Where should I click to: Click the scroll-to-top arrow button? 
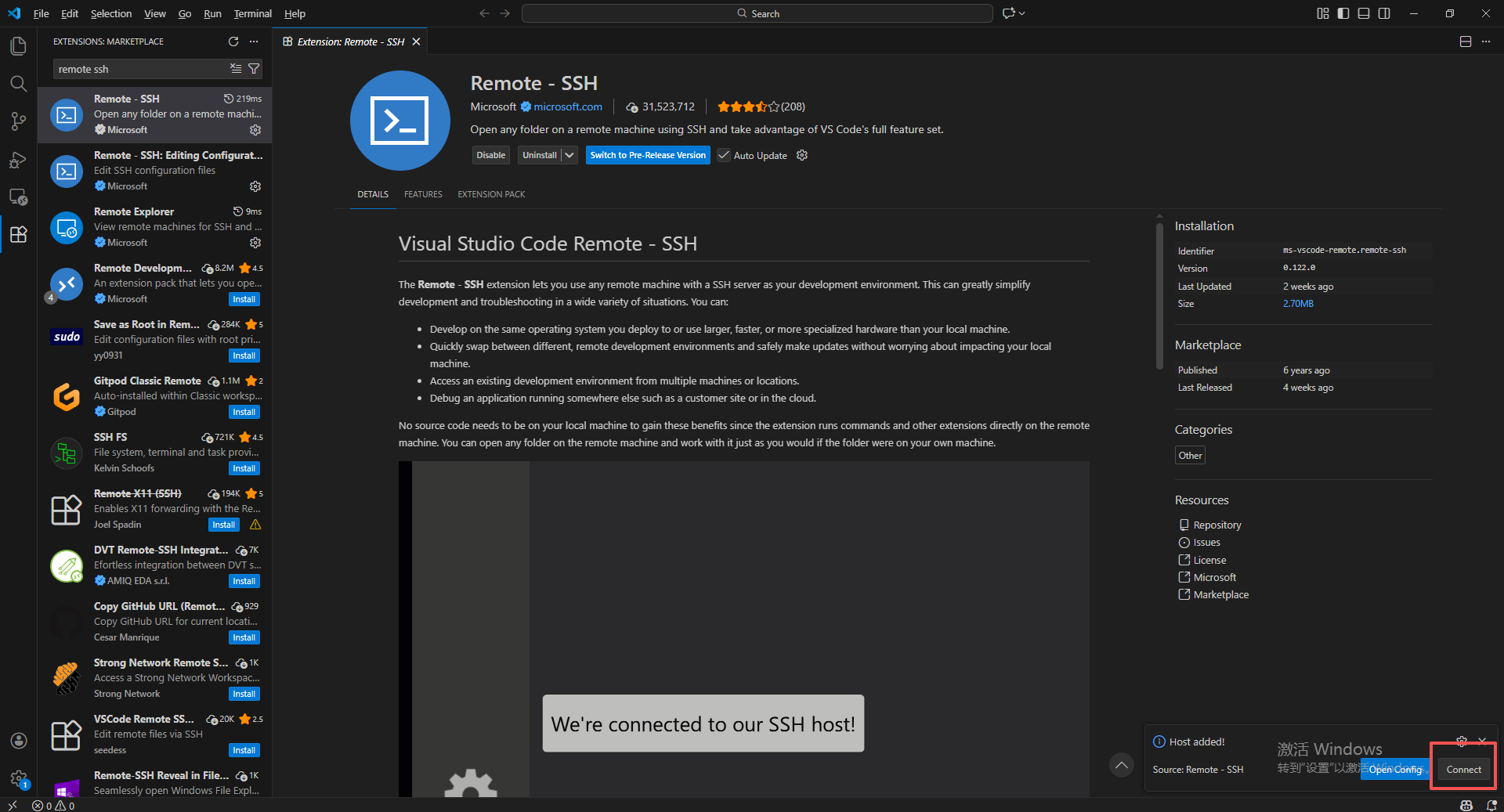(x=1122, y=765)
